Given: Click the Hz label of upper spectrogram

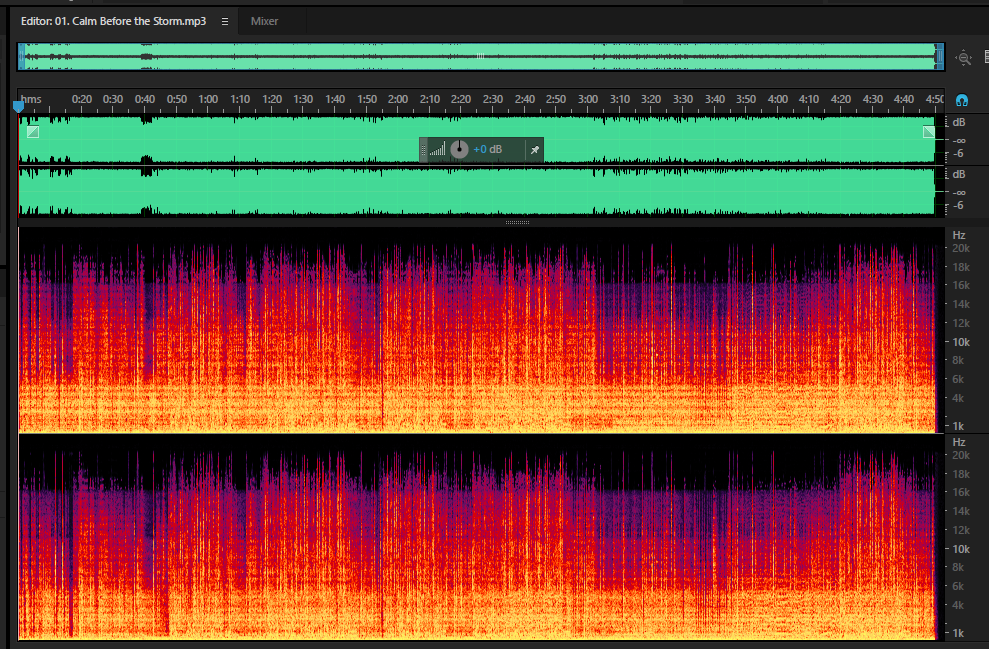Looking at the screenshot, I should pyautogui.click(x=959, y=235).
